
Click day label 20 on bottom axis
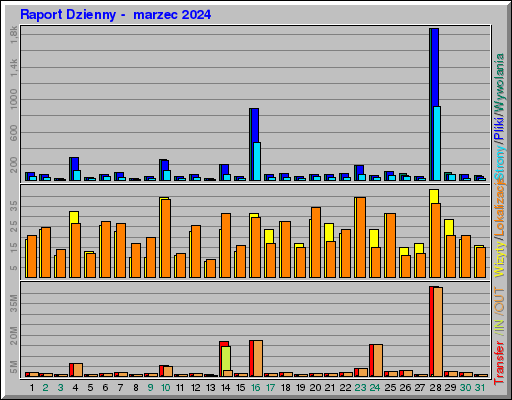coord(315,388)
